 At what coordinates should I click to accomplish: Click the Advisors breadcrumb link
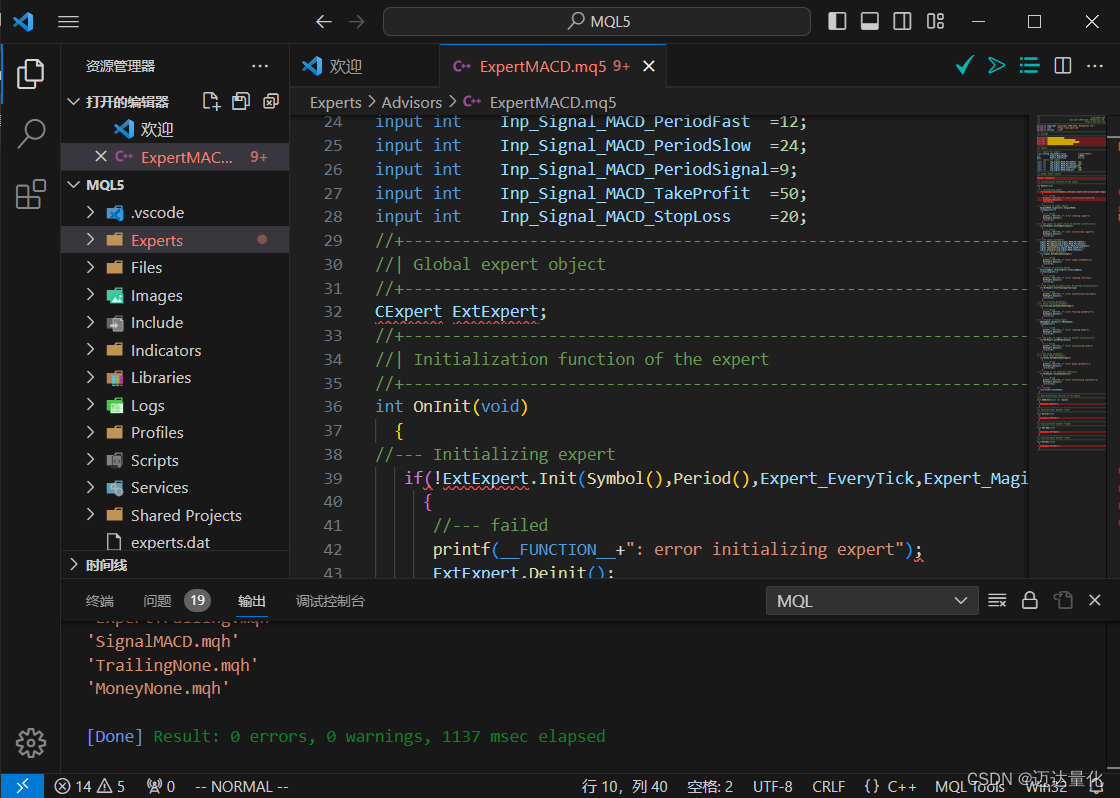click(x=411, y=102)
